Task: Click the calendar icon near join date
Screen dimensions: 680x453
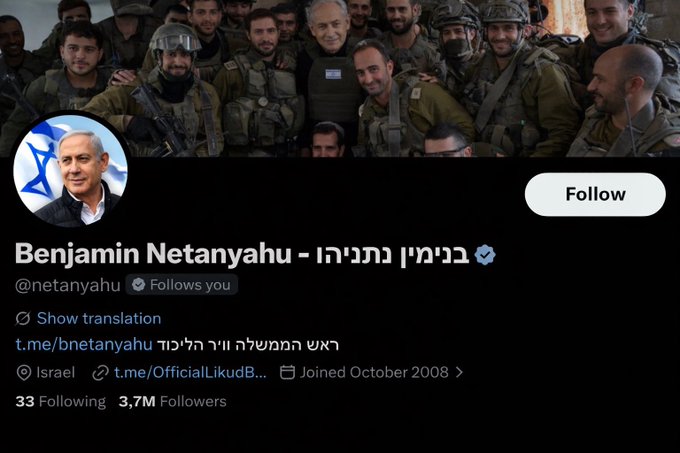Action: point(287,372)
